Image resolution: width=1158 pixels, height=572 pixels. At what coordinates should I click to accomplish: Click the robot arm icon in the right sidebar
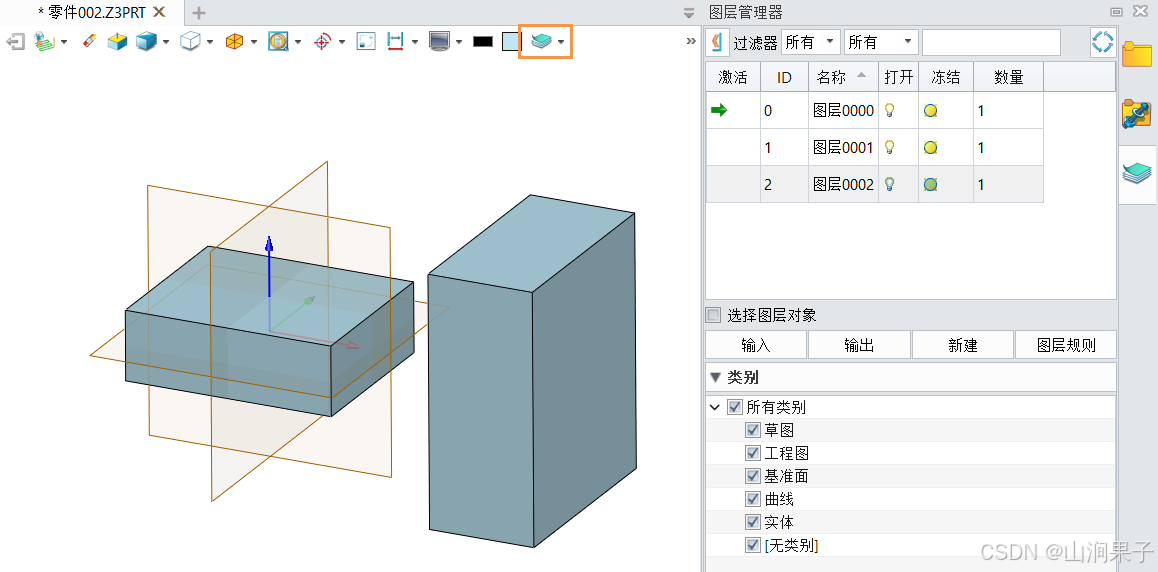coord(1137,114)
